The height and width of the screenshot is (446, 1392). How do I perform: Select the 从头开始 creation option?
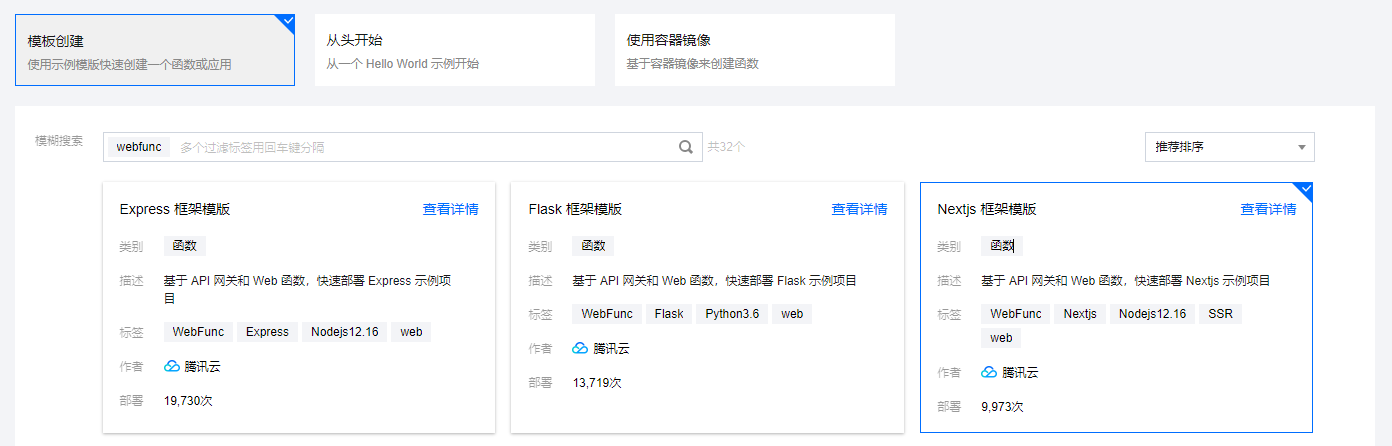click(455, 50)
